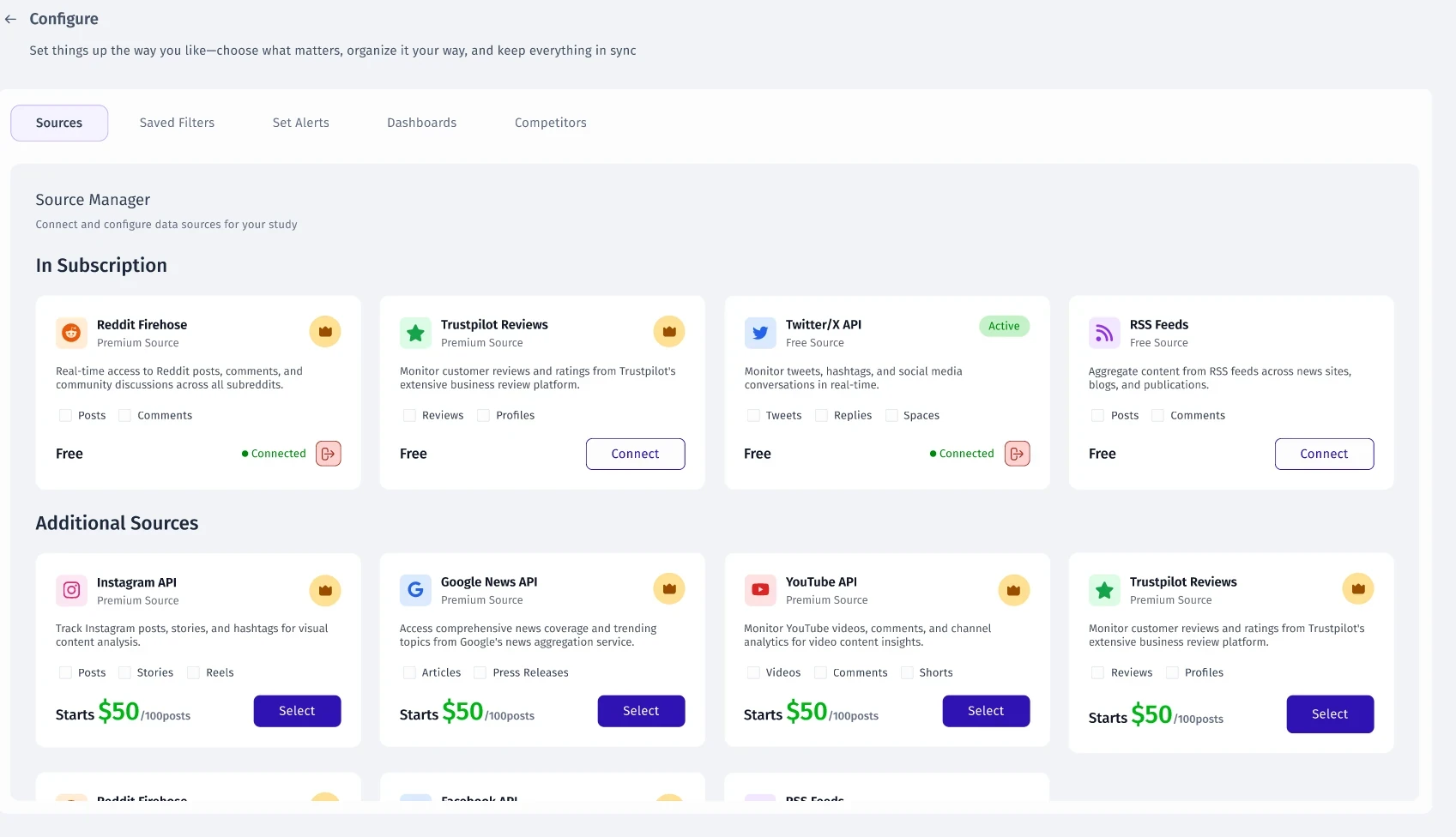Tick Stories checkbox under Instagram API
The width and height of the screenshot is (1456, 837).
pyautogui.click(x=125, y=672)
